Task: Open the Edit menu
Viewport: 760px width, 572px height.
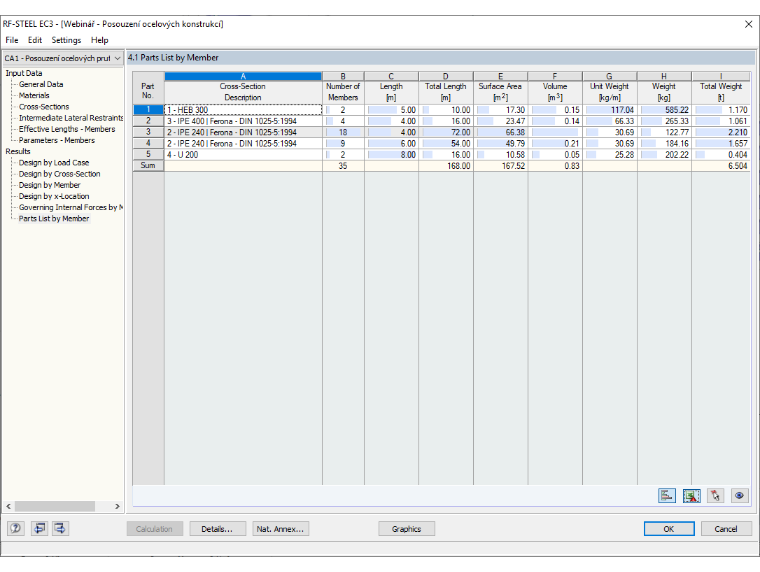Action: 35,40
